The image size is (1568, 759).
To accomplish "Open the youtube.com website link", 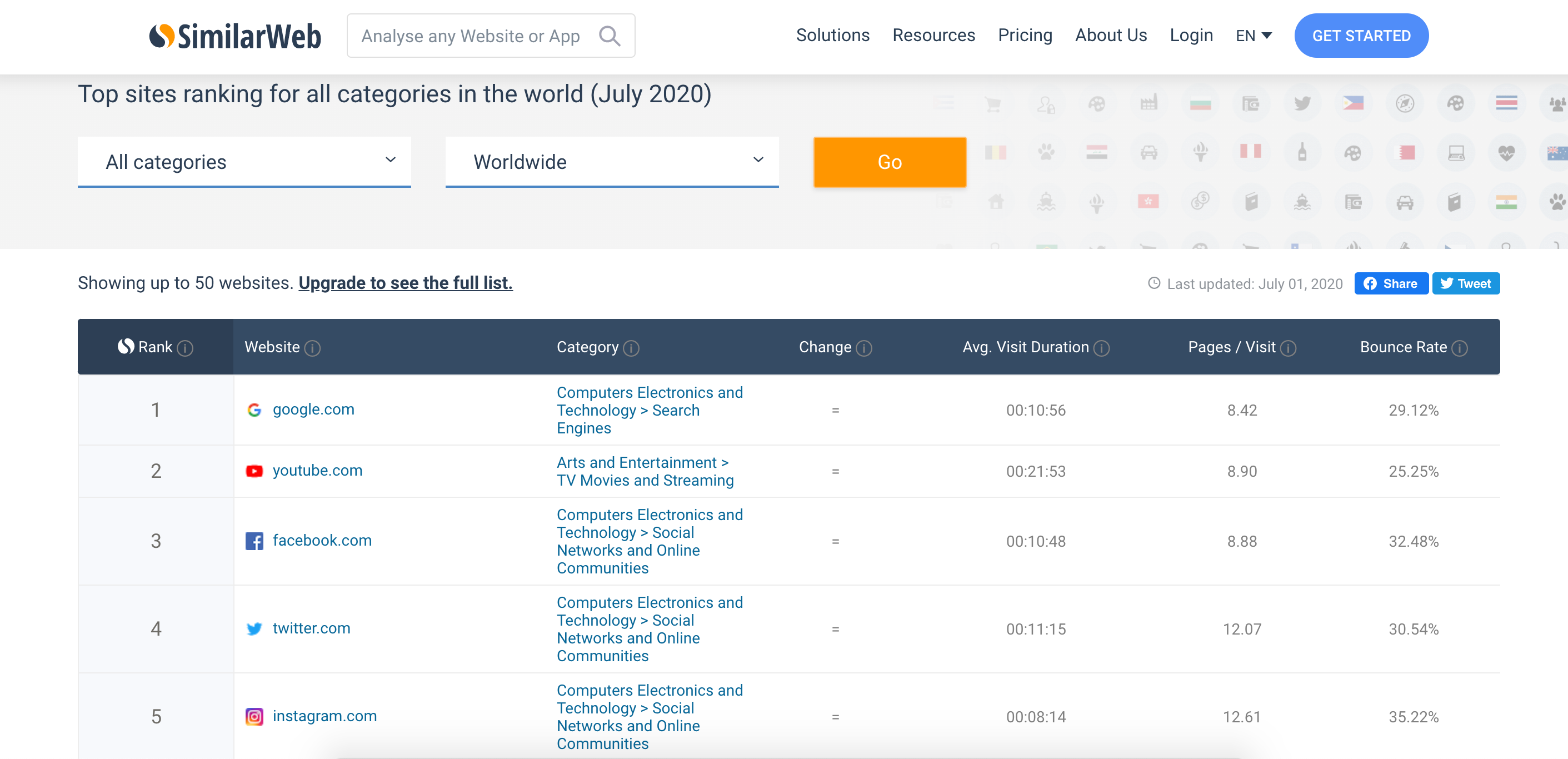I will point(317,471).
